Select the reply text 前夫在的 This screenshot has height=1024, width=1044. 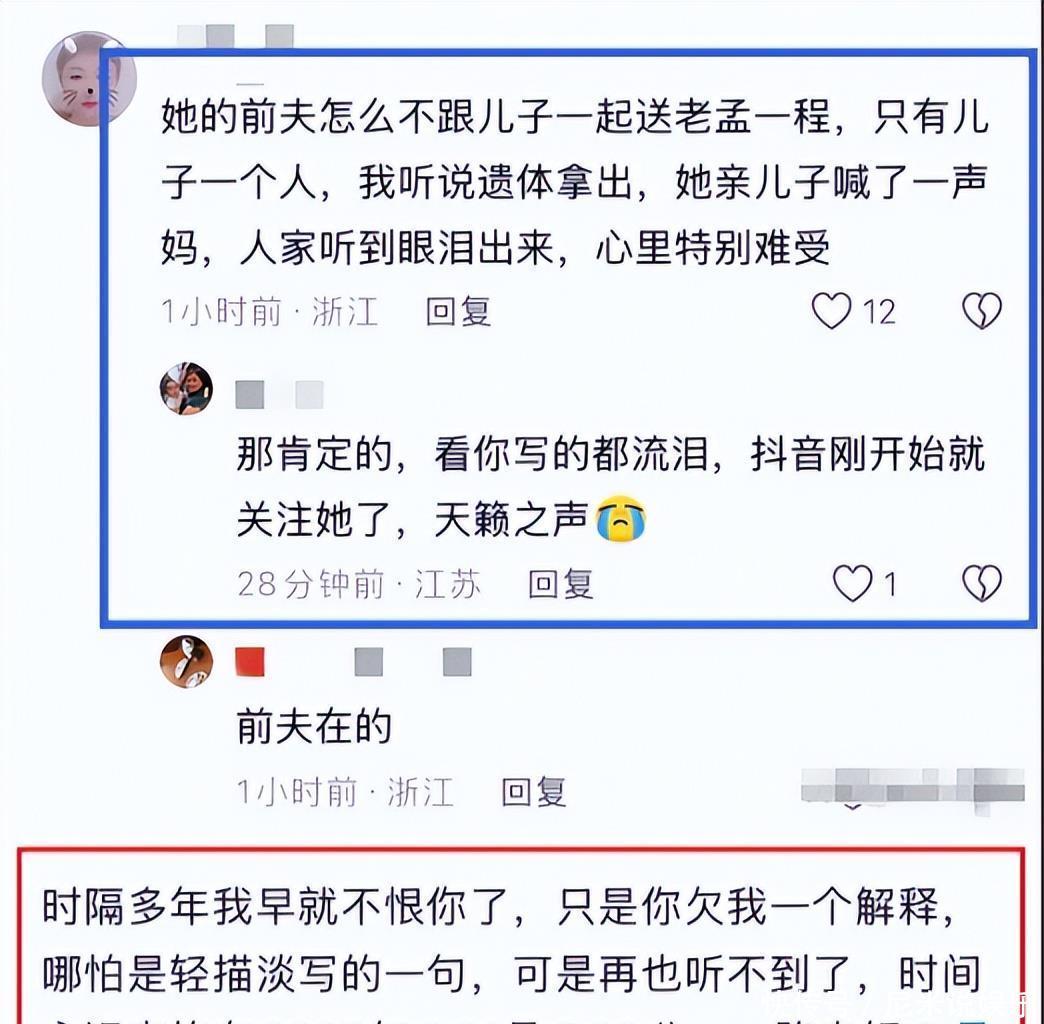[314, 726]
